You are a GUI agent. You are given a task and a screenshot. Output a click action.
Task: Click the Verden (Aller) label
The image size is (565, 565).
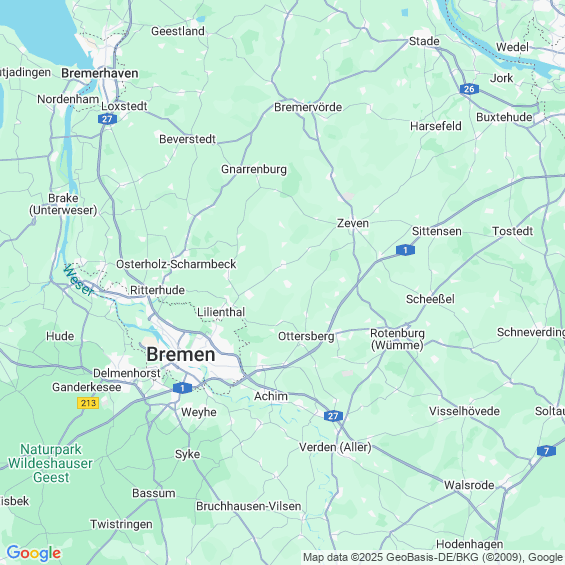(335, 447)
